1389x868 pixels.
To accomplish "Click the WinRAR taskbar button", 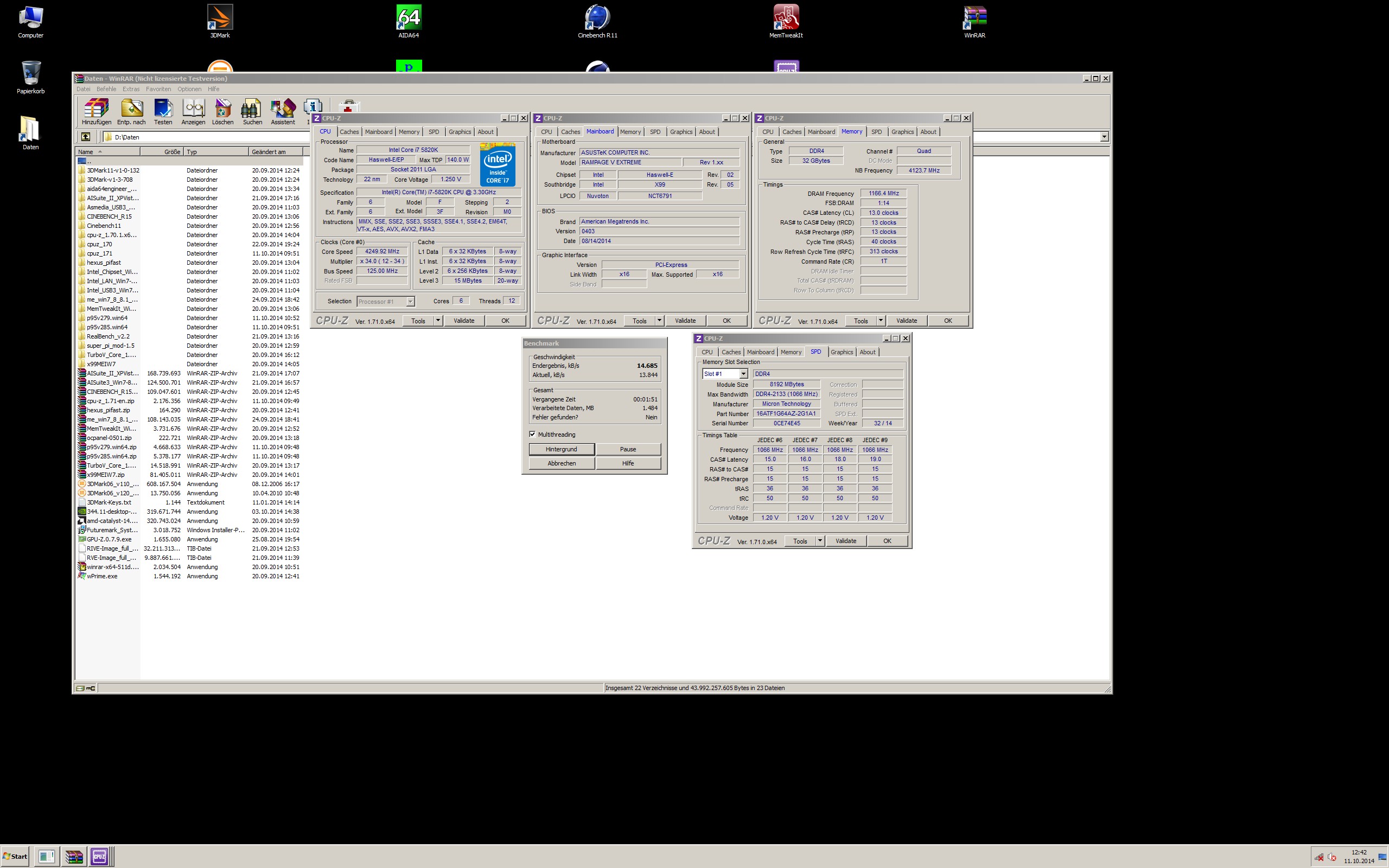I will pos(73,857).
